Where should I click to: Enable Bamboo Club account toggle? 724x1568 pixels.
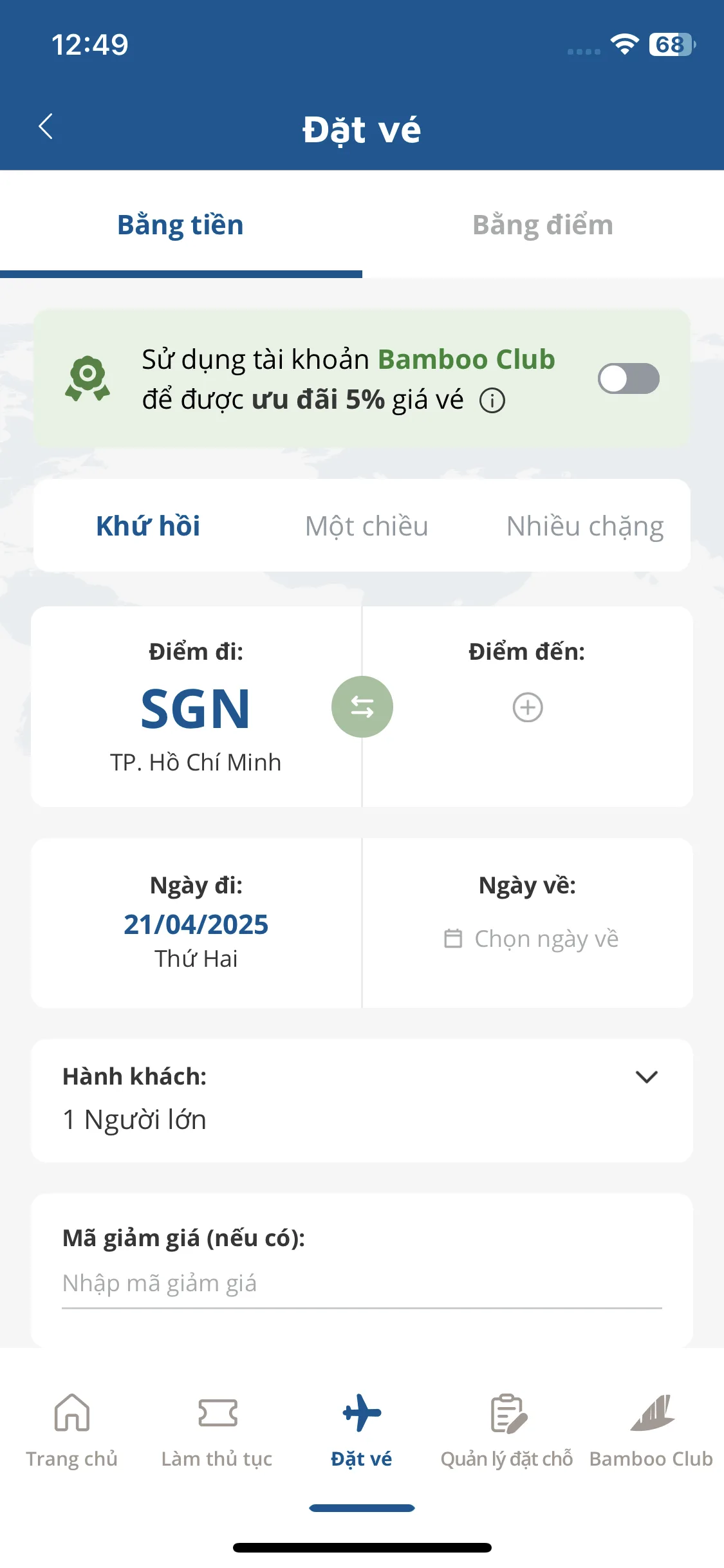[x=628, y=378]
